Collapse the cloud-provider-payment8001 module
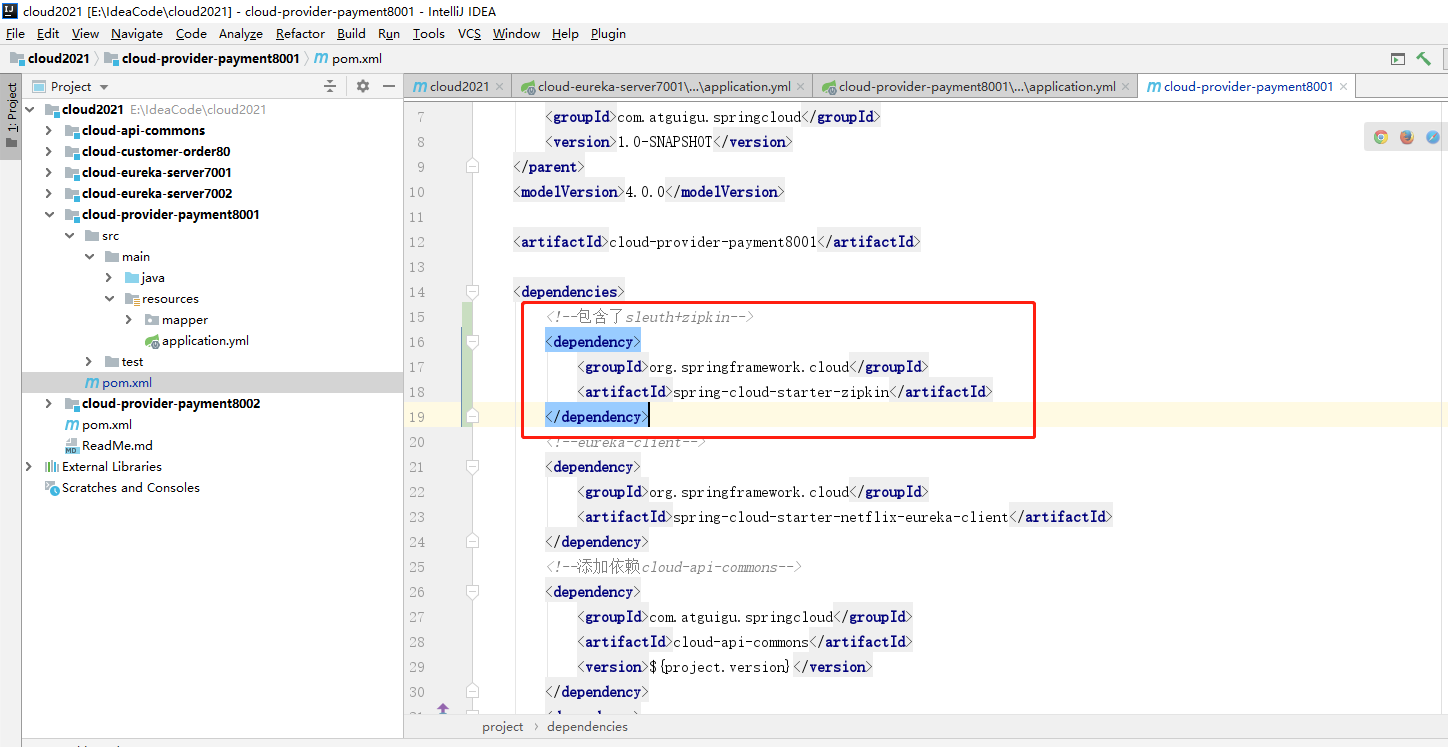 pos(49,215)
